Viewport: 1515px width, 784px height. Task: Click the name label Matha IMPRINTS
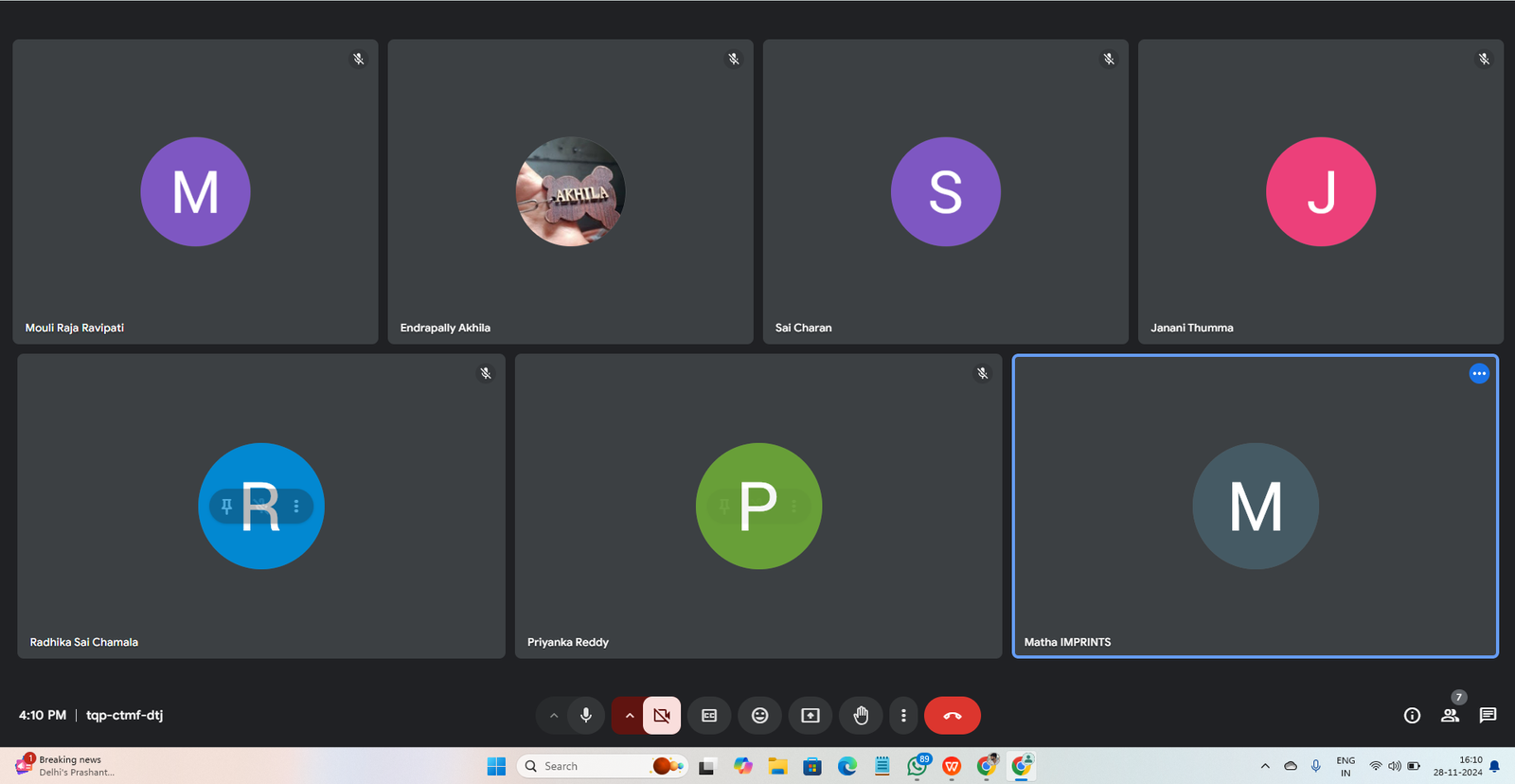click(x=1067, y=642)
